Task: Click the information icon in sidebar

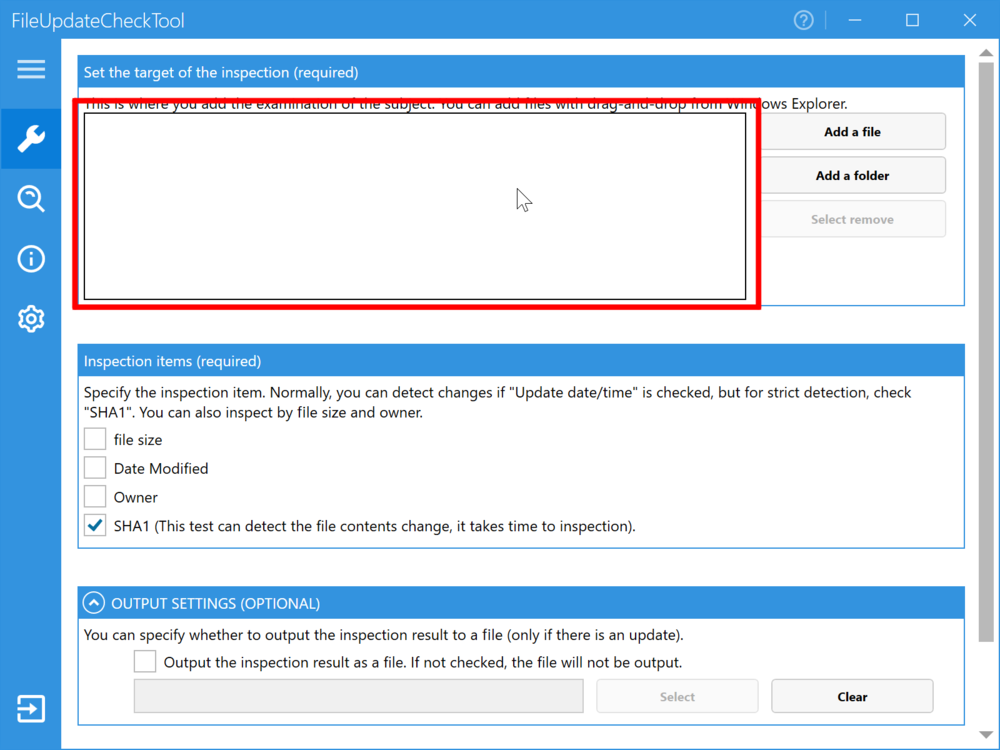Action: tap(31, 259)
